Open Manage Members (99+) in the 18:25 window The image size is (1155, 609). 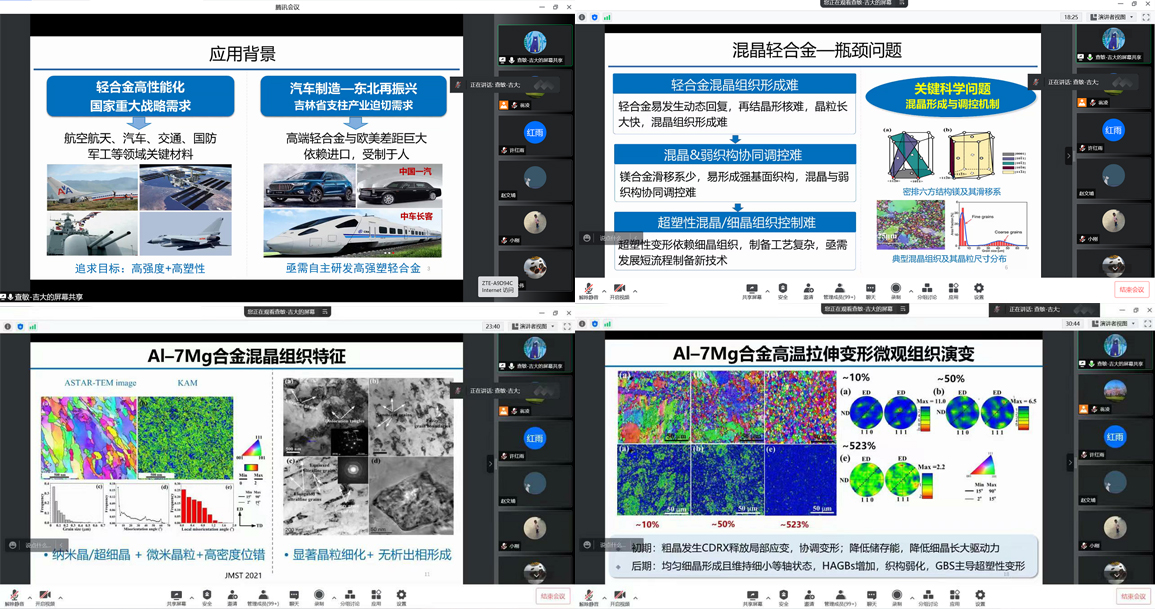(x=840, y=289)
